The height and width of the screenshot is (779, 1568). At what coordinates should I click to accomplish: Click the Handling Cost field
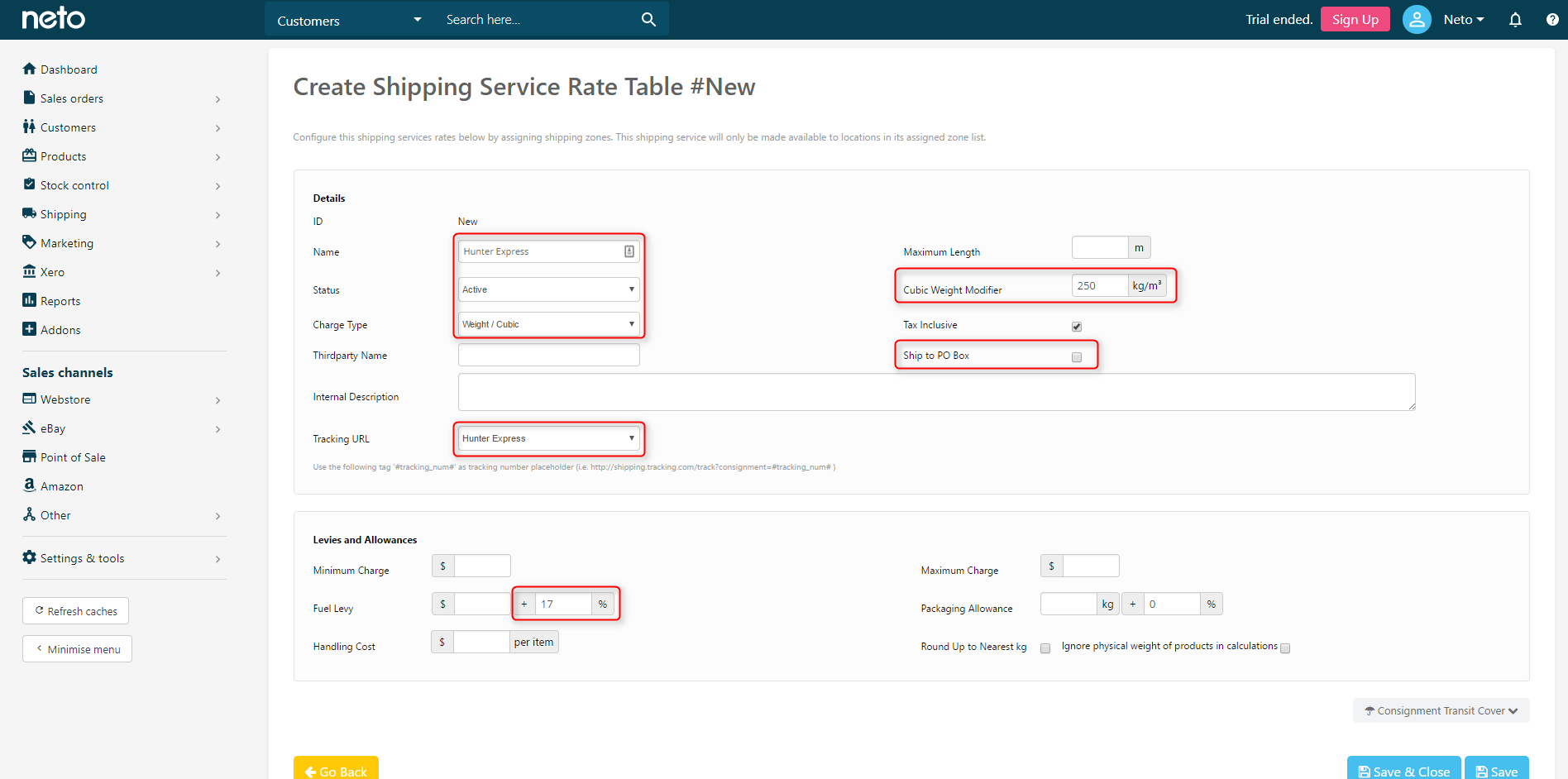click(x=481, y=642)
